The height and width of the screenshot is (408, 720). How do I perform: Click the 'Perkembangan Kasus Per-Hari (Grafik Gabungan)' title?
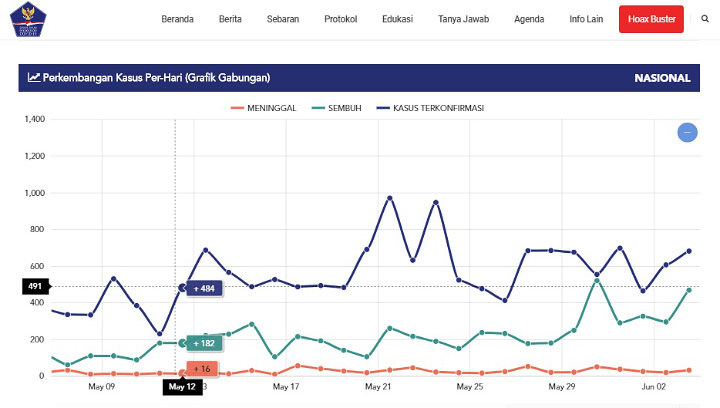coord(156,78)
